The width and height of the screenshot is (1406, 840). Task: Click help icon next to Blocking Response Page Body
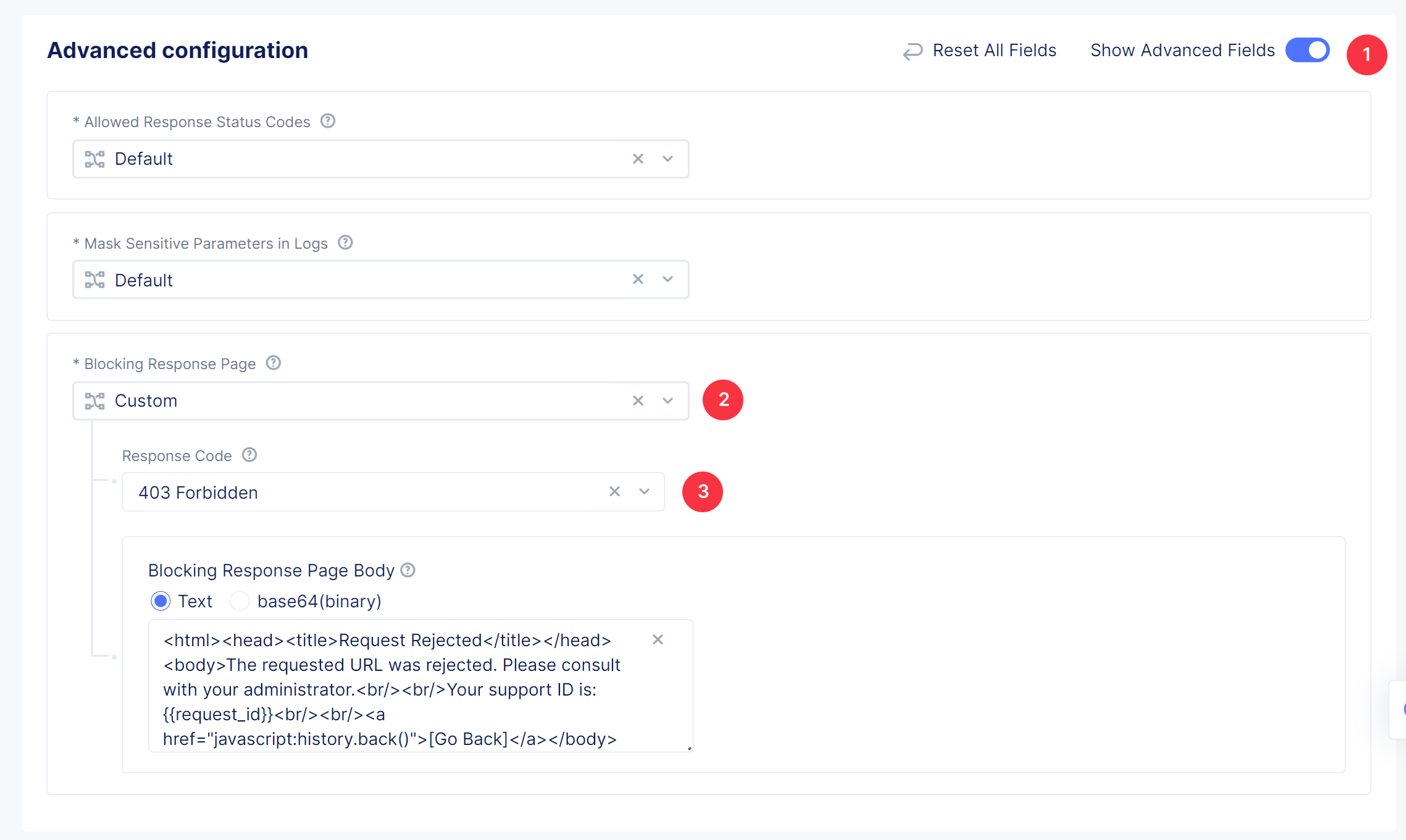[x=408, y=570]
